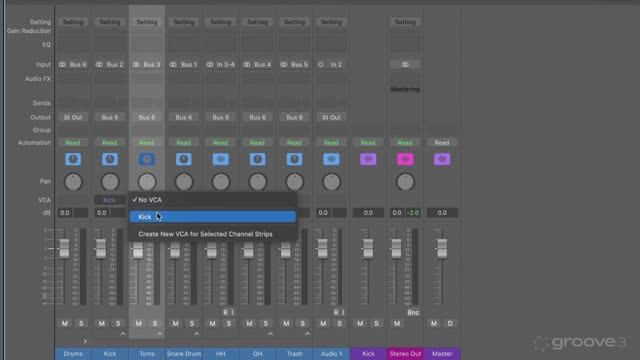This screenshot has height=360, width=640.
Task: Click the OH channel strip icon
Action: pyautogui.click(x=258, y=159)
